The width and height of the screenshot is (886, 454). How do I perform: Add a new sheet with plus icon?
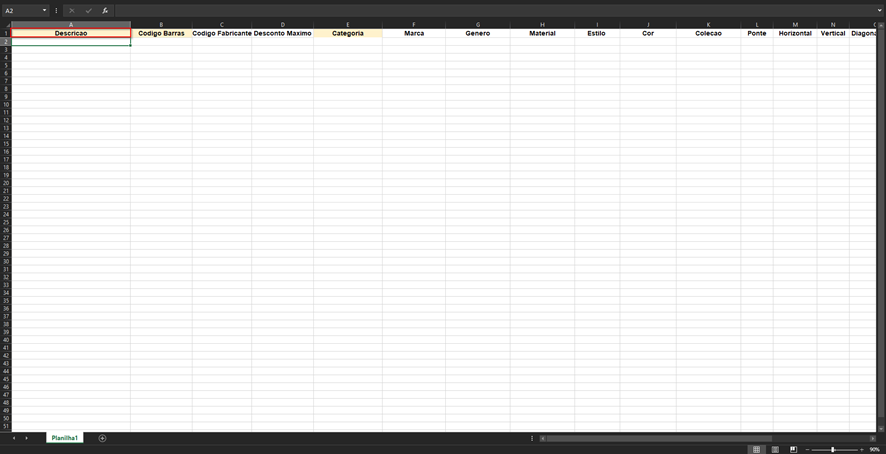tap(102, 438)
